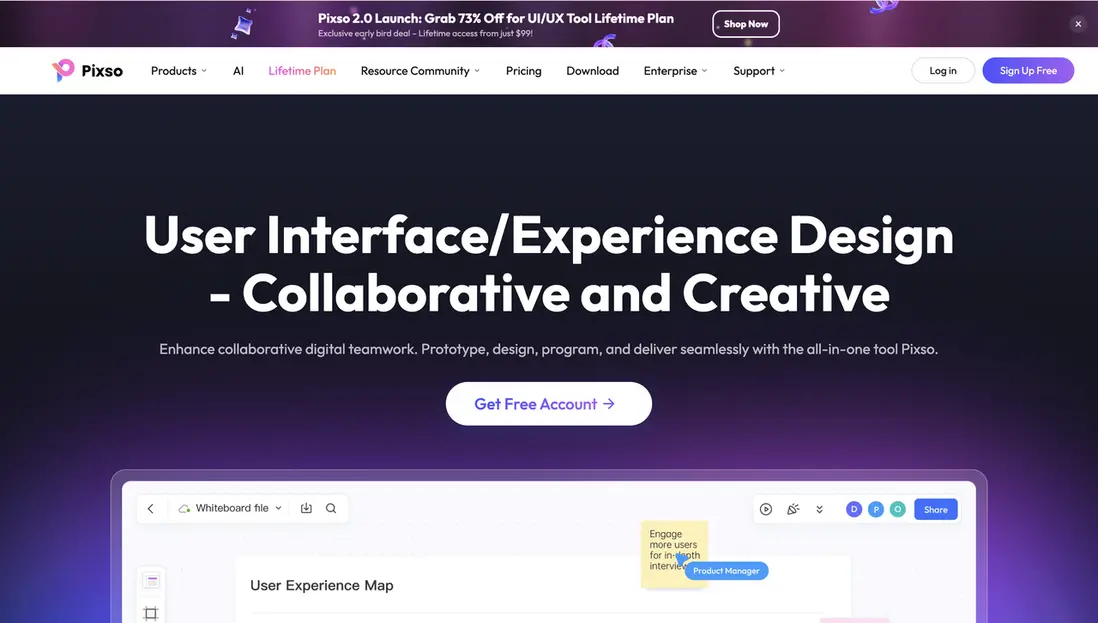1098x623 pixels.
Task: Open the Download page
Action: tap(592, 71)
